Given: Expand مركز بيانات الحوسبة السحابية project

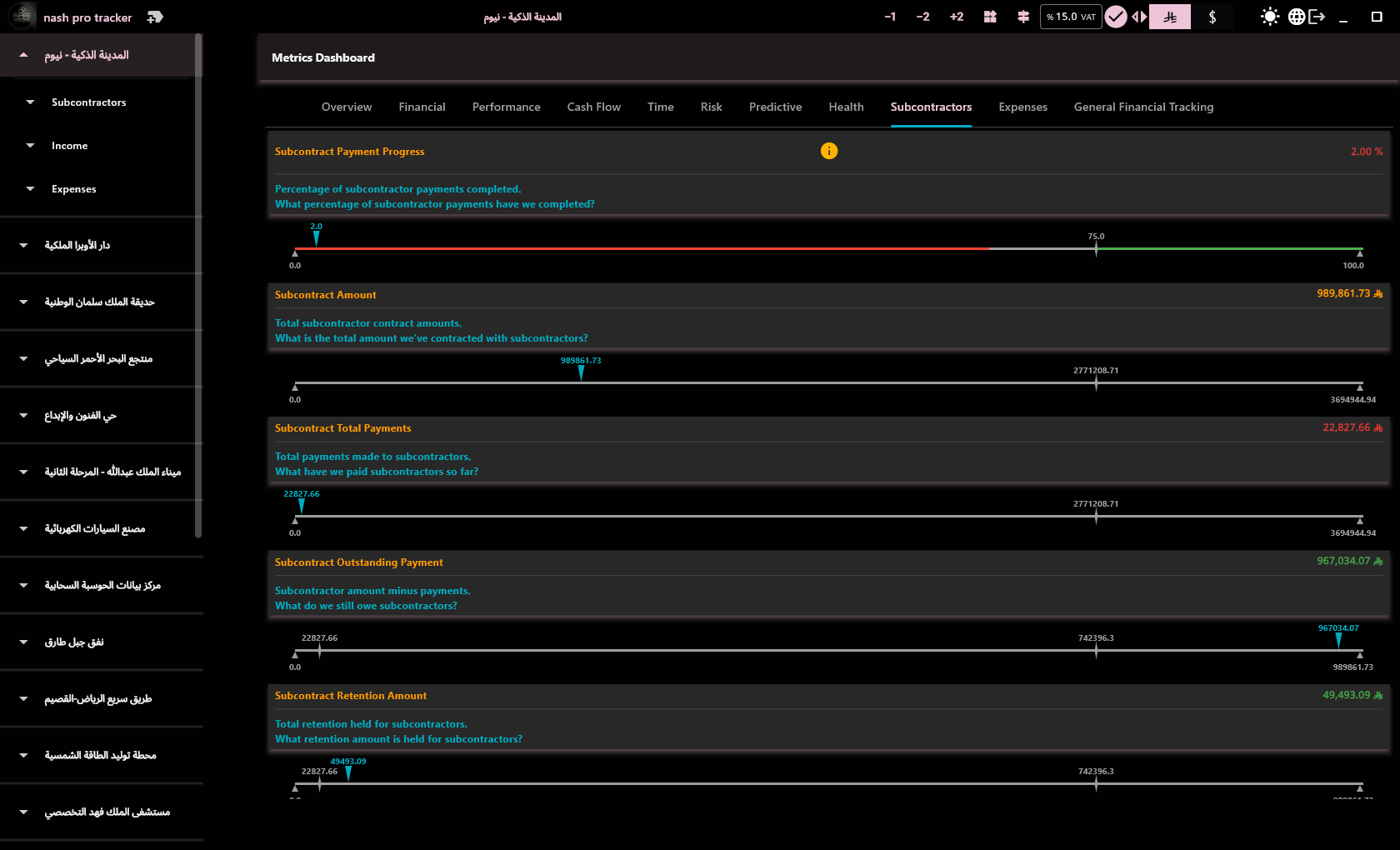Looking at the screenshot, I should tap(23, 585).
